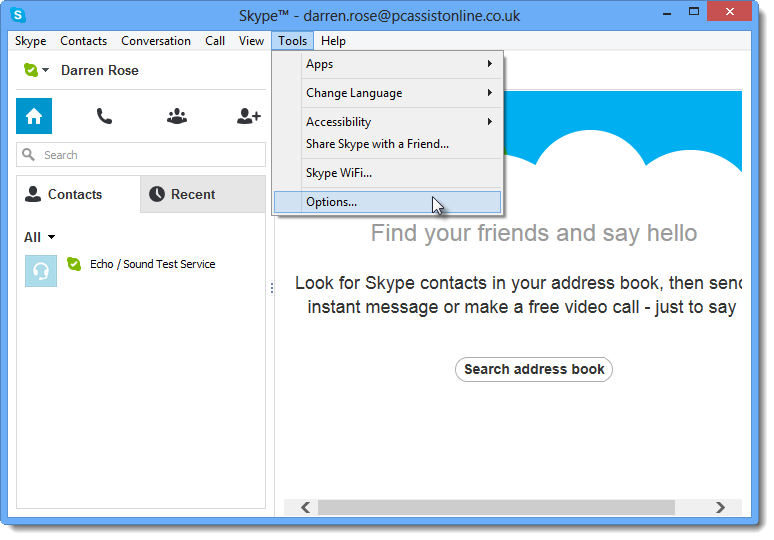This screenshot has width=774, height=540.
Task: Open the View menu
Action: tap(251, 41)
